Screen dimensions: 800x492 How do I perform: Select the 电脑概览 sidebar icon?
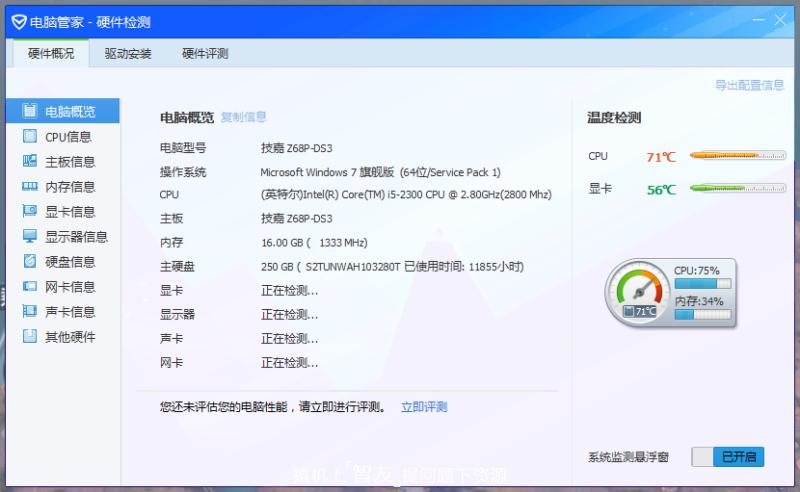point(30,110)
